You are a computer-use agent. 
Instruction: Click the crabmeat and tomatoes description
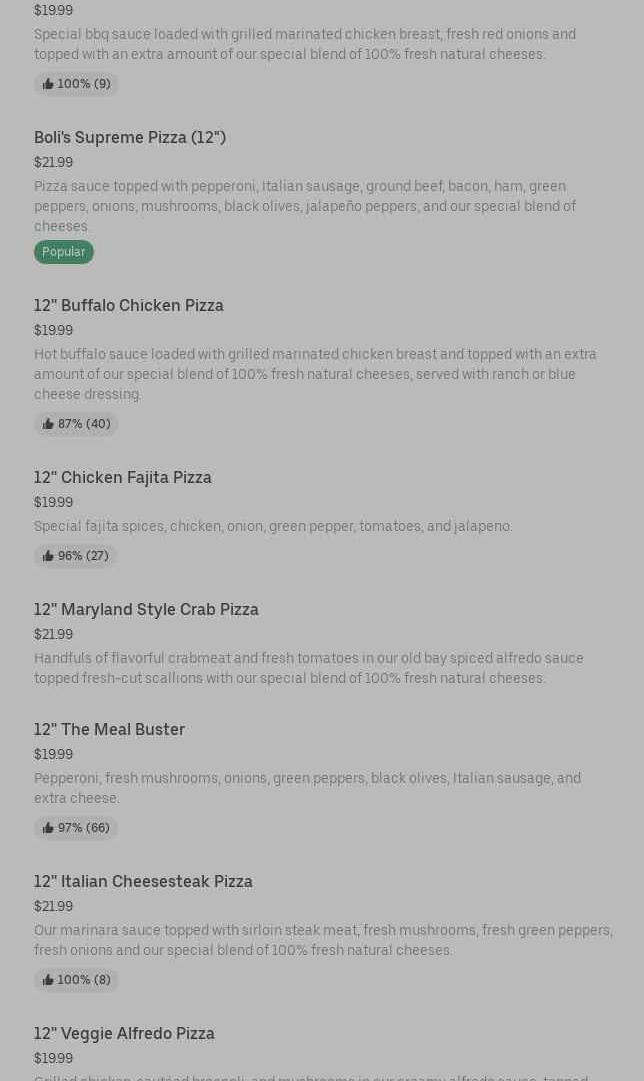[308, 668]
